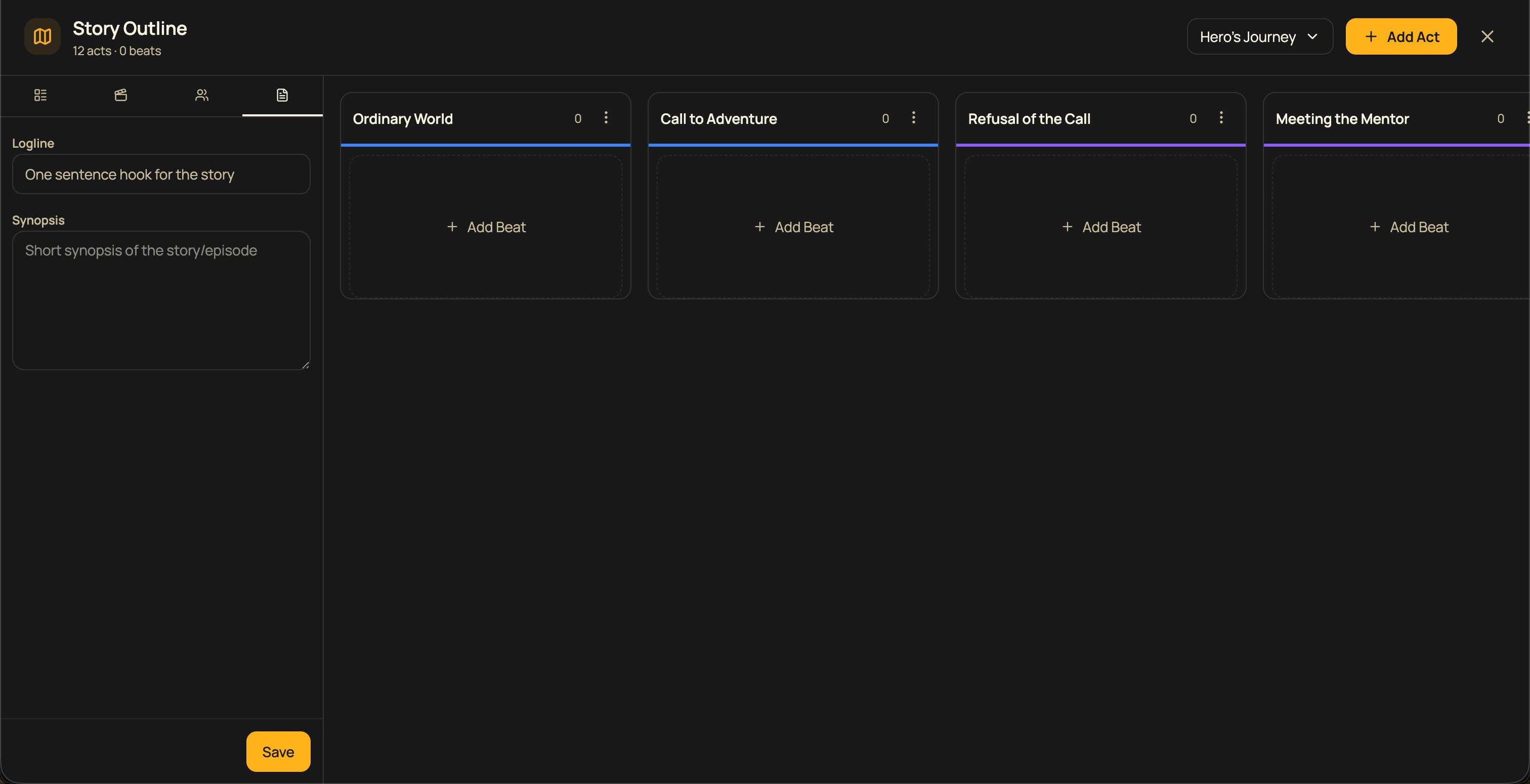Grab the Synopsis textarea resize handle
Screen dimensions: 1530x784
[305, 365]
